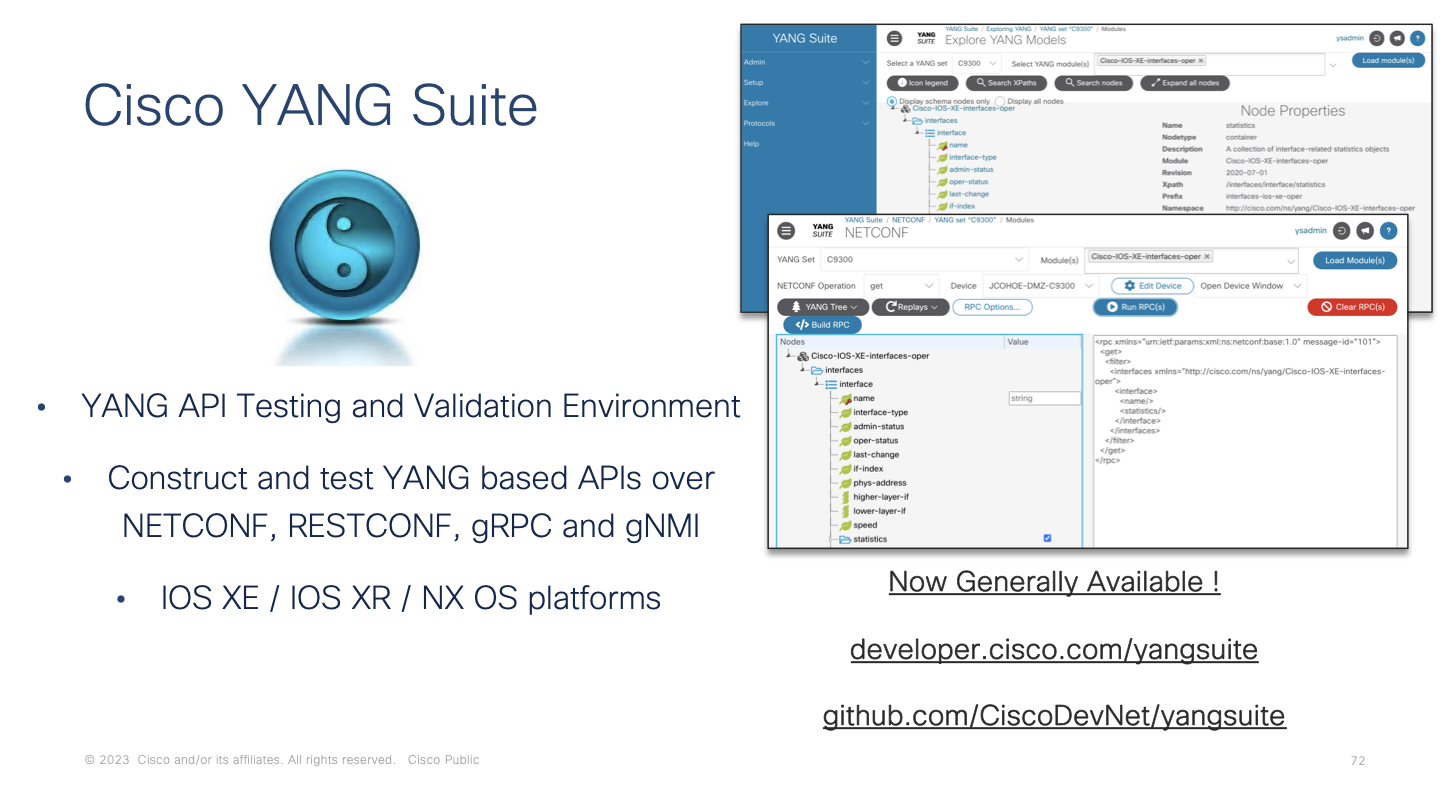Expand the Explore sidebar menu
Viewport: 1440px width, 810px height.
tap(808, 103)
